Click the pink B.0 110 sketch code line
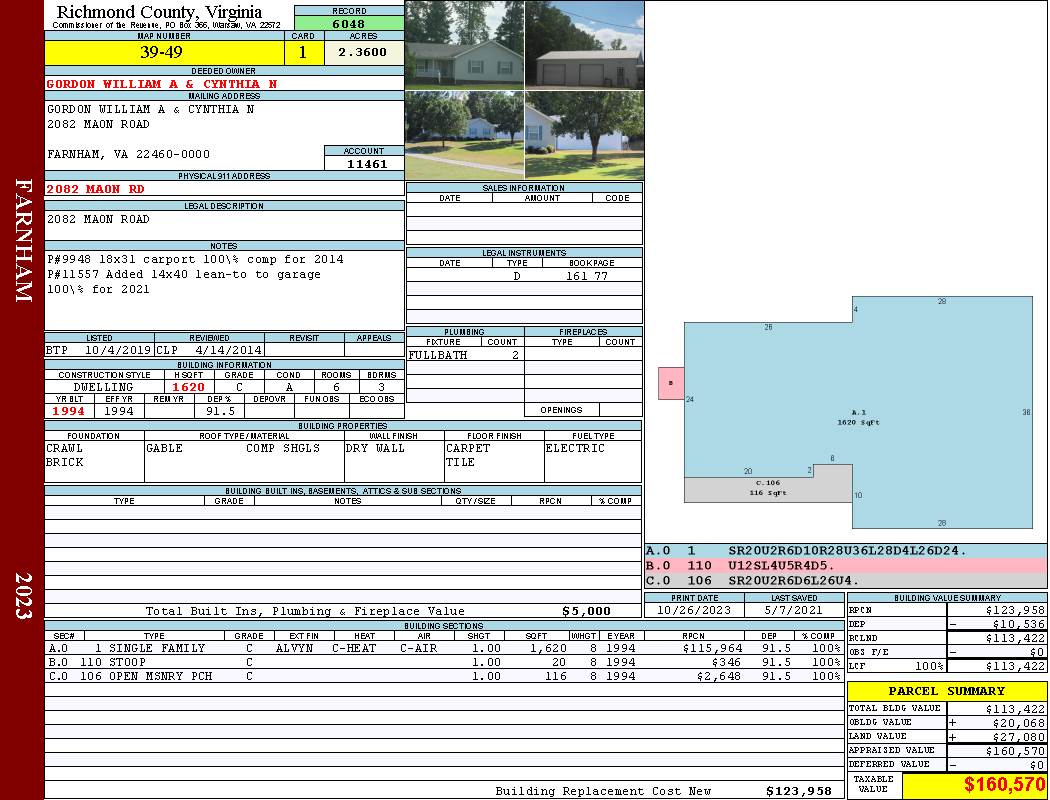 (x=845, y=566)
